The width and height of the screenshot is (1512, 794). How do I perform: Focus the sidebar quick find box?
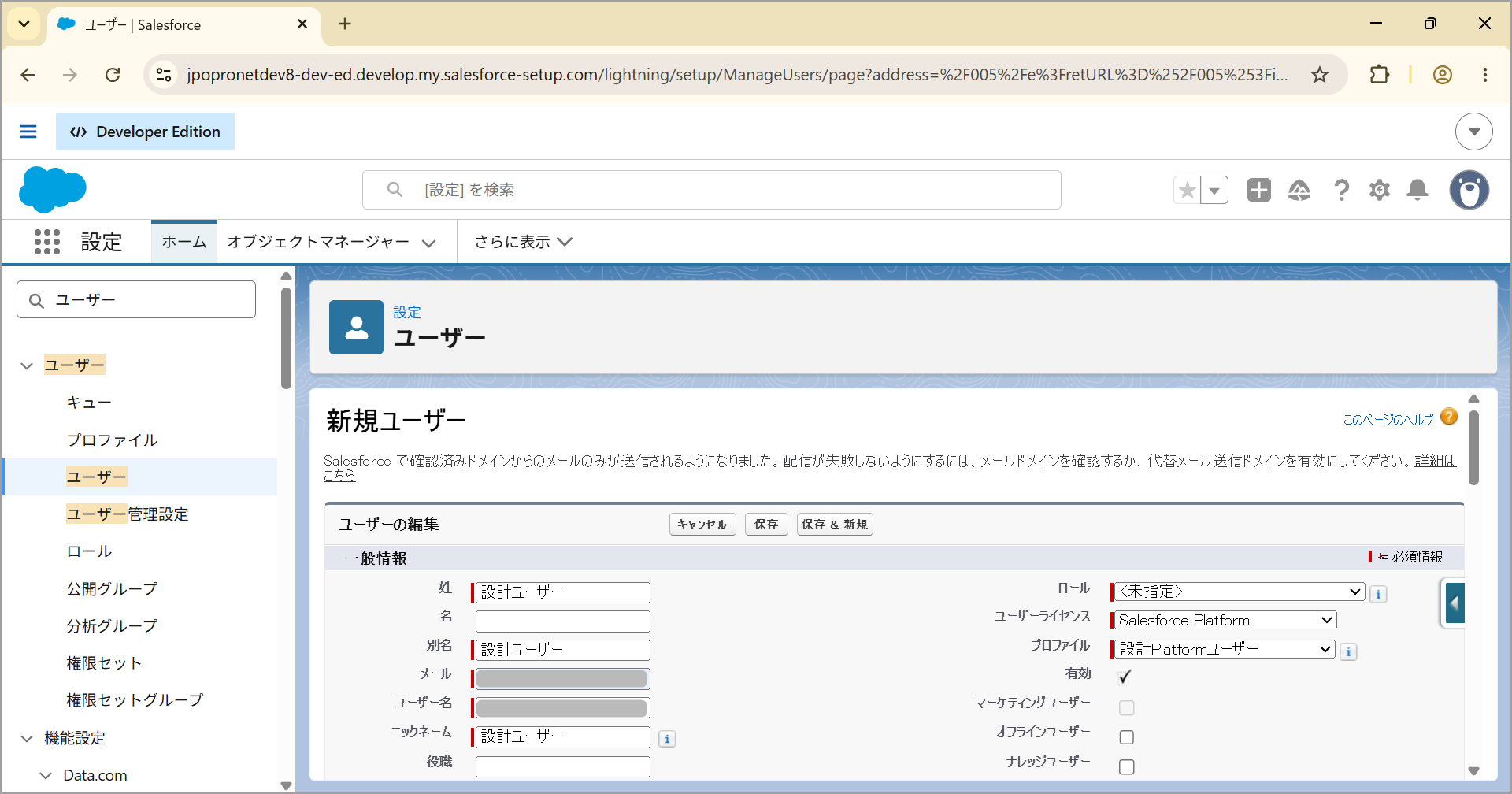[136, 300]
